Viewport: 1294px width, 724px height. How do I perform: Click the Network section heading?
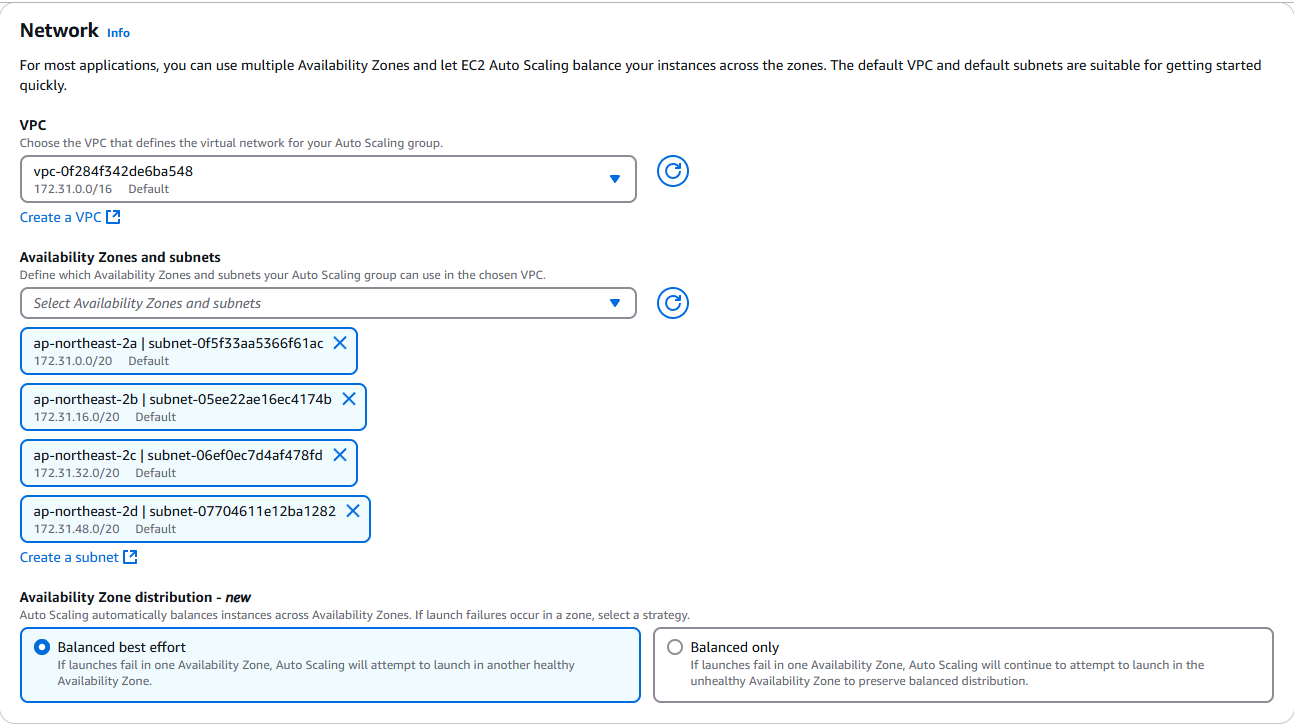click(x=59, y=30)
